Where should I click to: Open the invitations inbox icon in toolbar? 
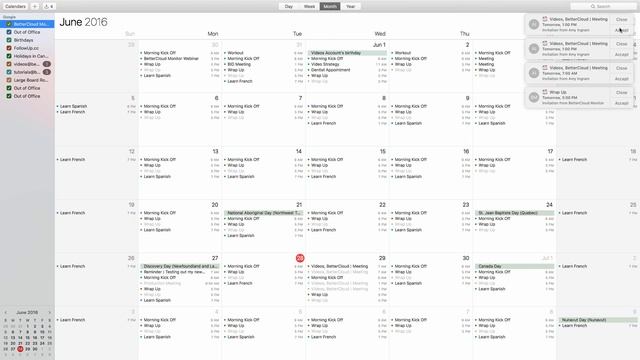49,7
